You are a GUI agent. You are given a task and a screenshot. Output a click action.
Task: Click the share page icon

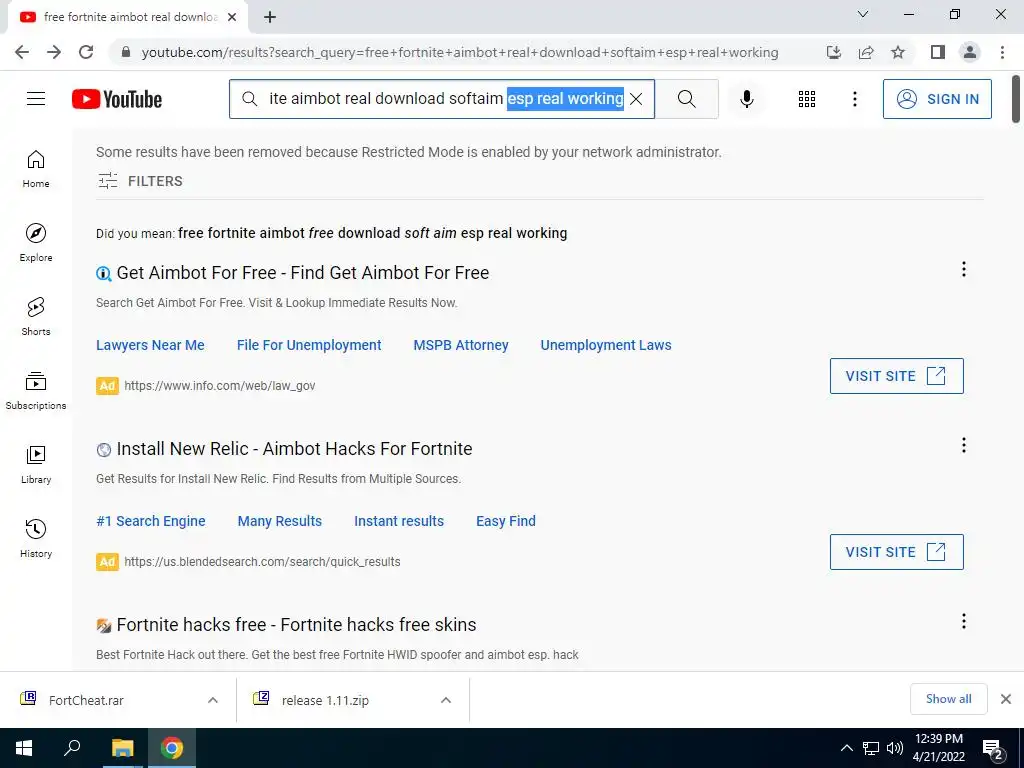pyautogui.click(x=866, y=52)
